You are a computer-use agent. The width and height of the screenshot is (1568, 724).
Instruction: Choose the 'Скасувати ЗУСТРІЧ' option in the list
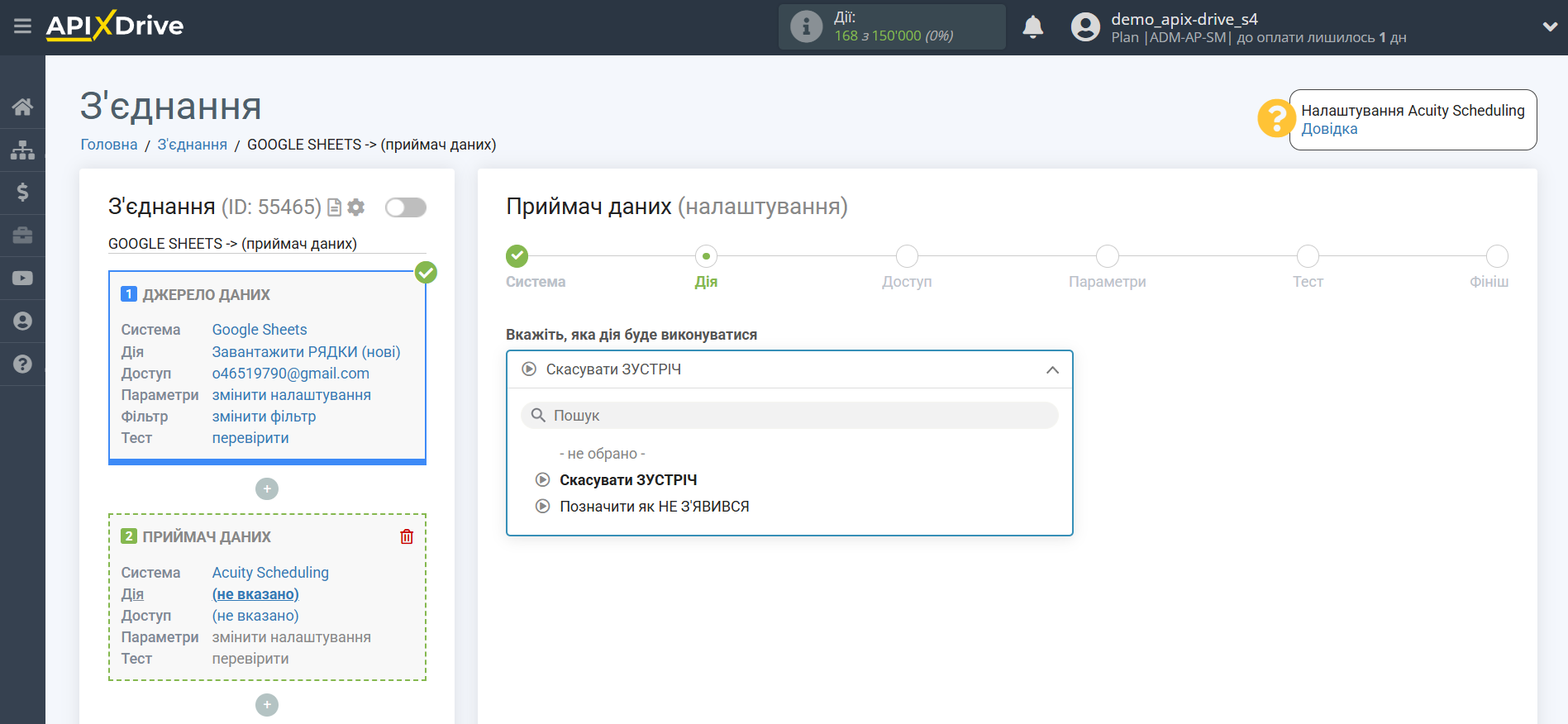(627, 480)
